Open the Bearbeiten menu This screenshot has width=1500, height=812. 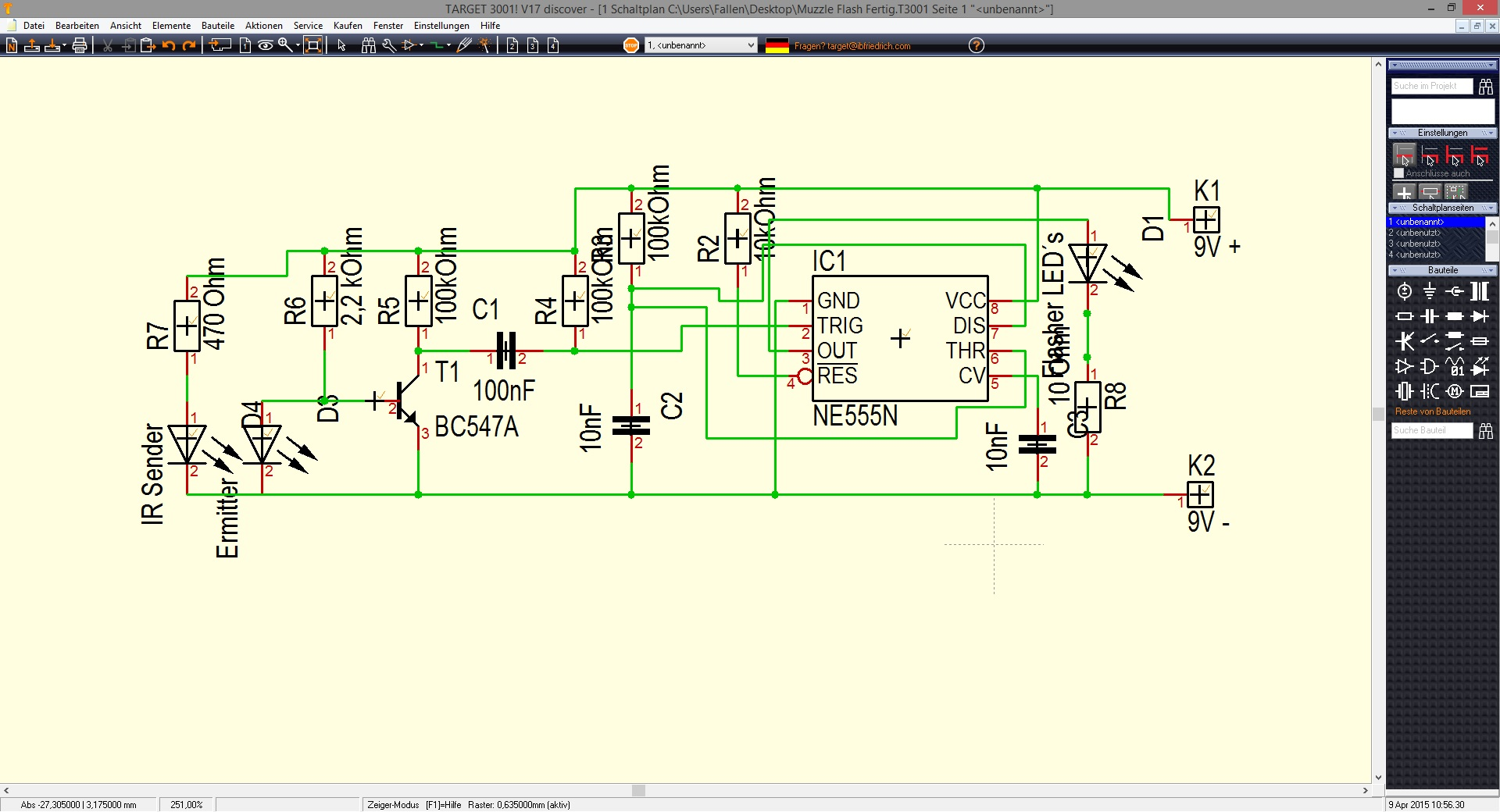pos(77,26)
